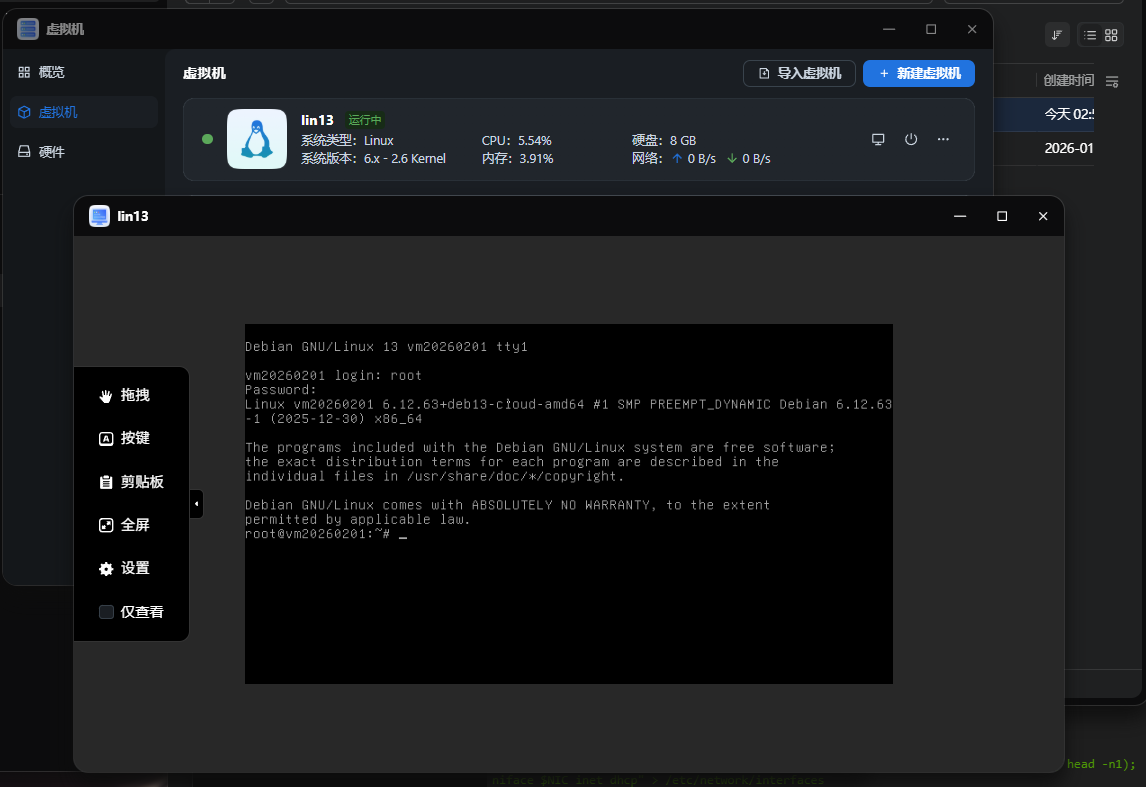Switch to the 概览 overview section

tap(50, 72)
